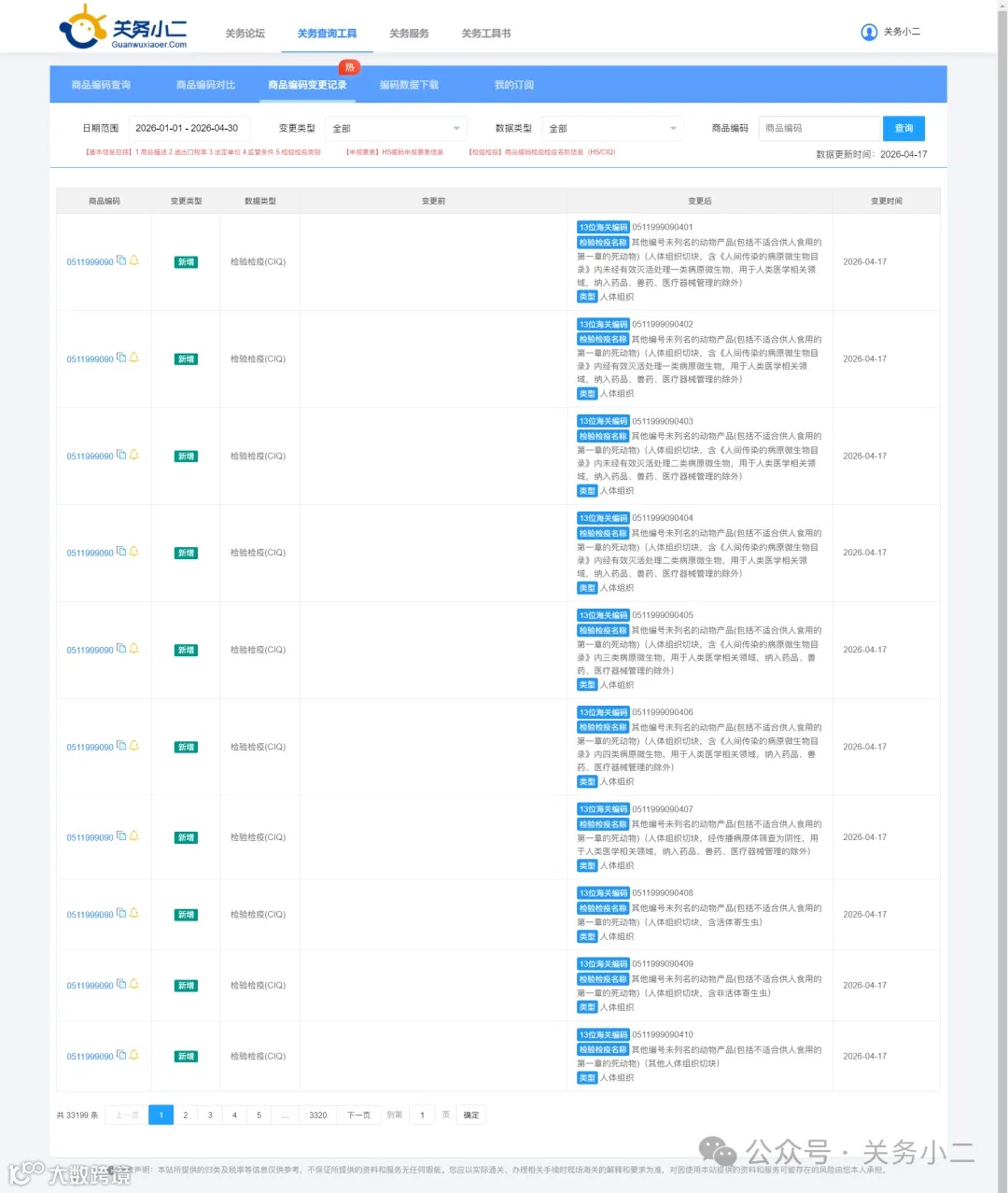The height and width of the screenshot is (1193, 1008).
Task: Copy product code in row 0511999090410
Action: coord(121,1056)
